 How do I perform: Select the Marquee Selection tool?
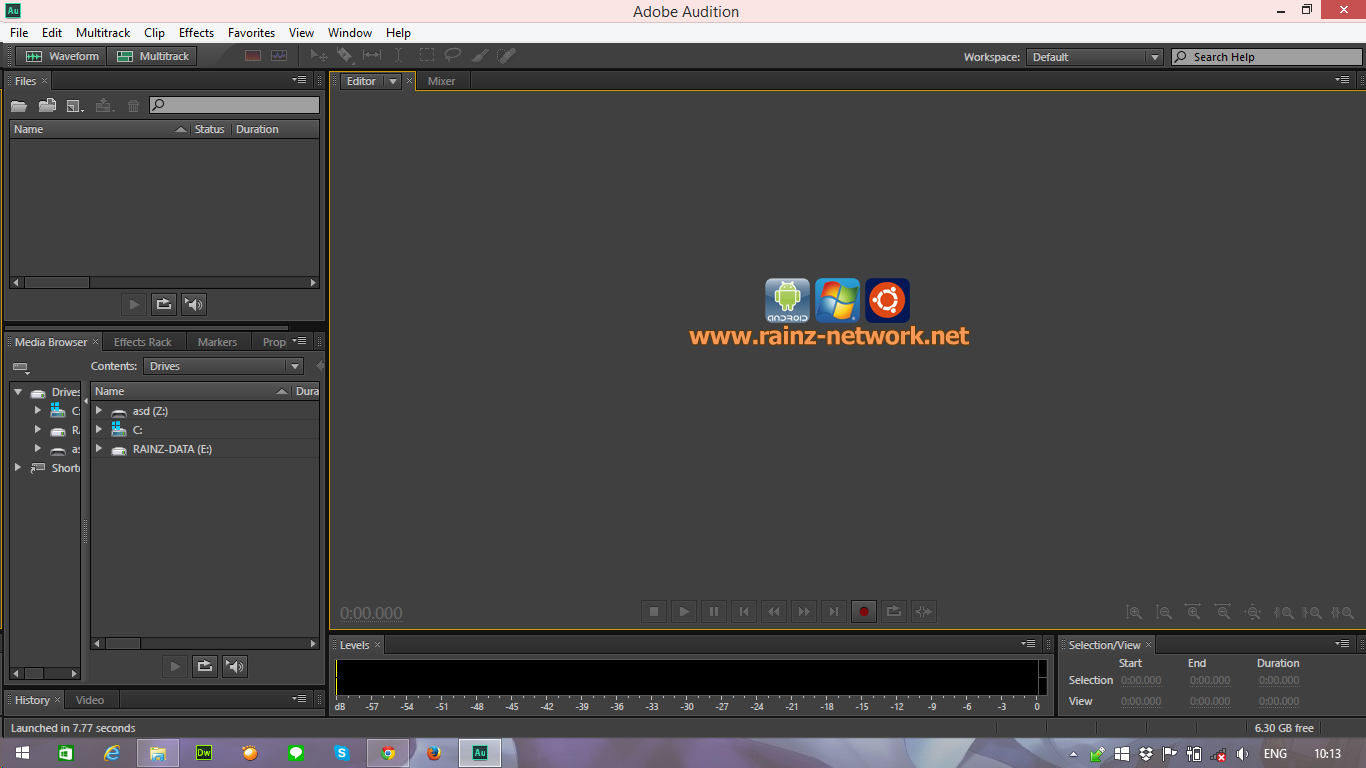coord(426,56)
